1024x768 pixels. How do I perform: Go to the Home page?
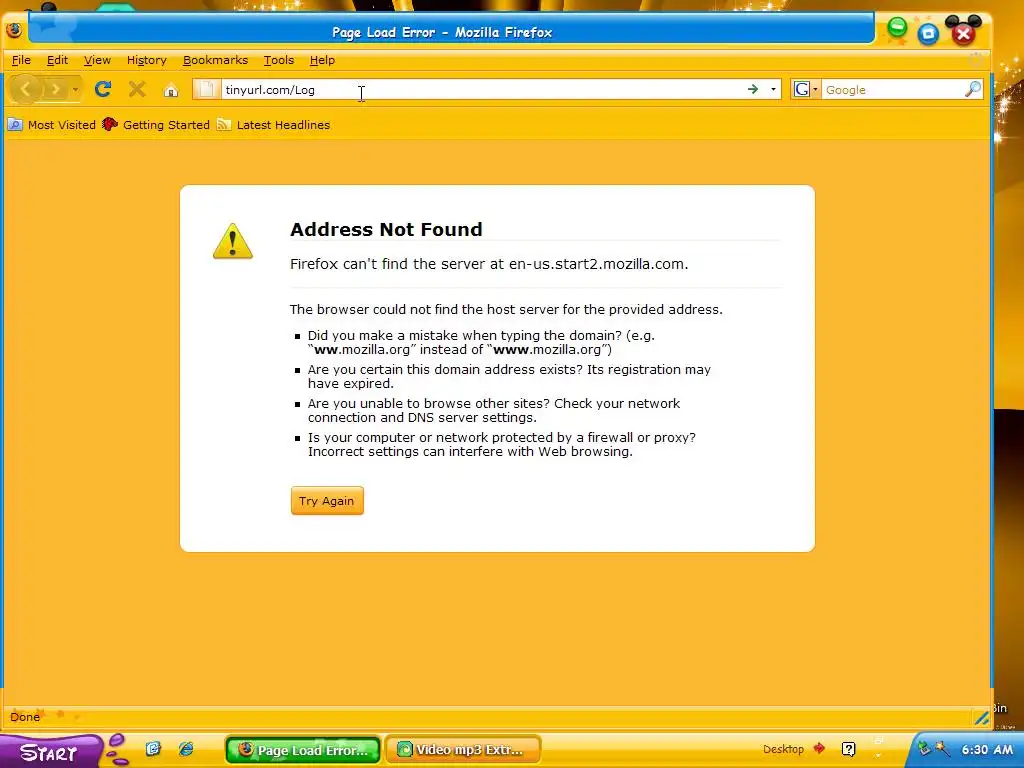171,89
